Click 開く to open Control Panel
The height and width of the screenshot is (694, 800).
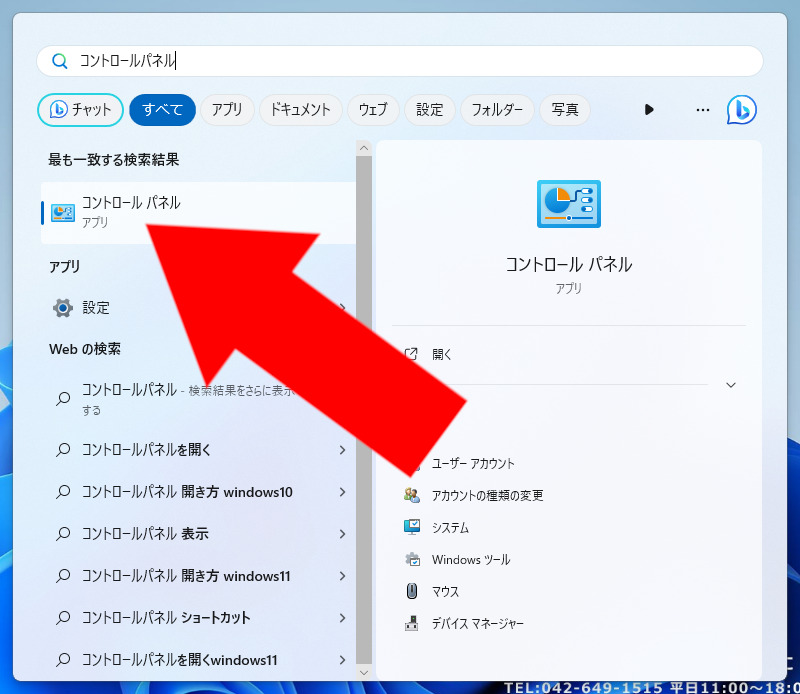442,354
